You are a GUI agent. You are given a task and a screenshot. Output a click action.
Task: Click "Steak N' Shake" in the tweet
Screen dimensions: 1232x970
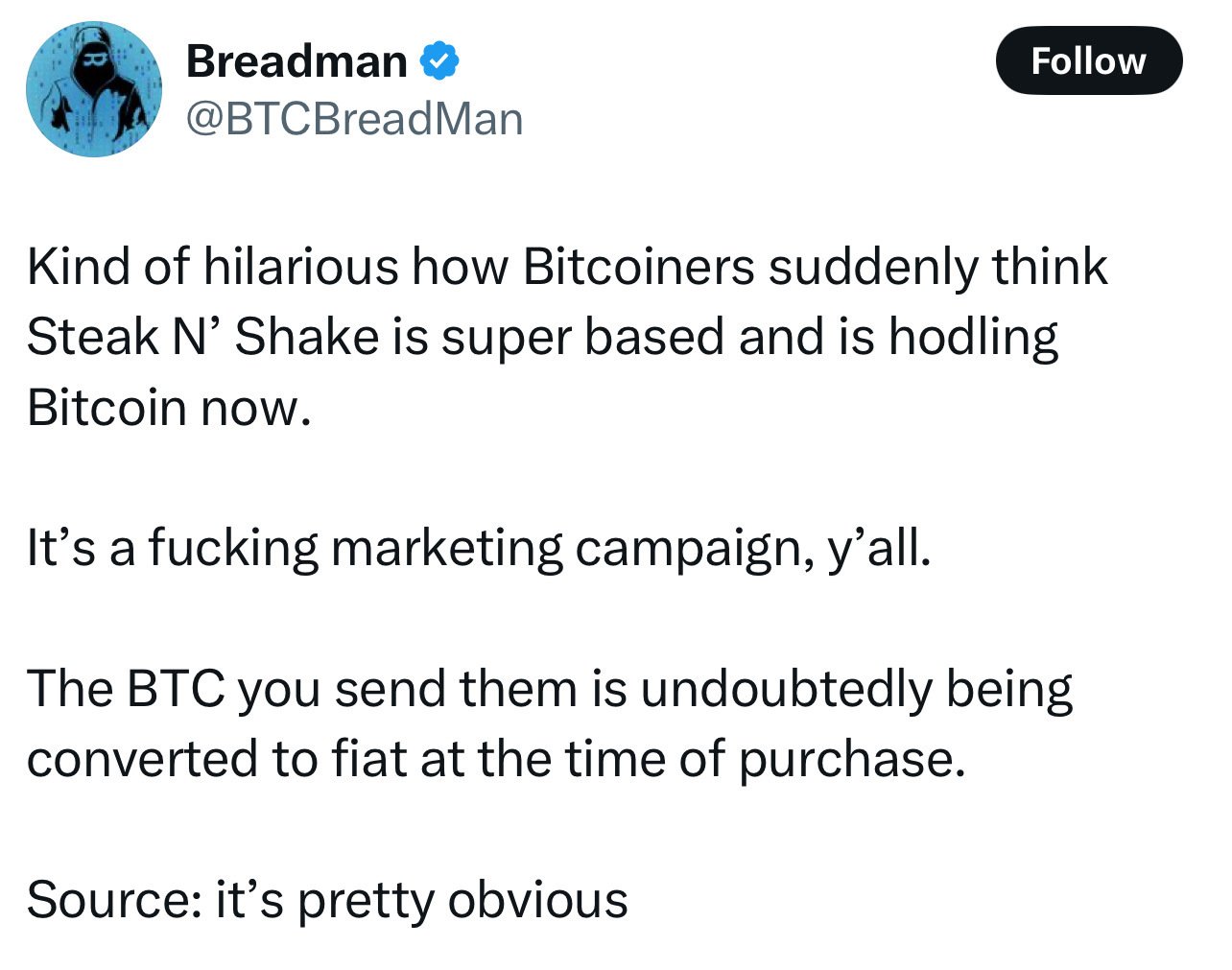[203, 337]
